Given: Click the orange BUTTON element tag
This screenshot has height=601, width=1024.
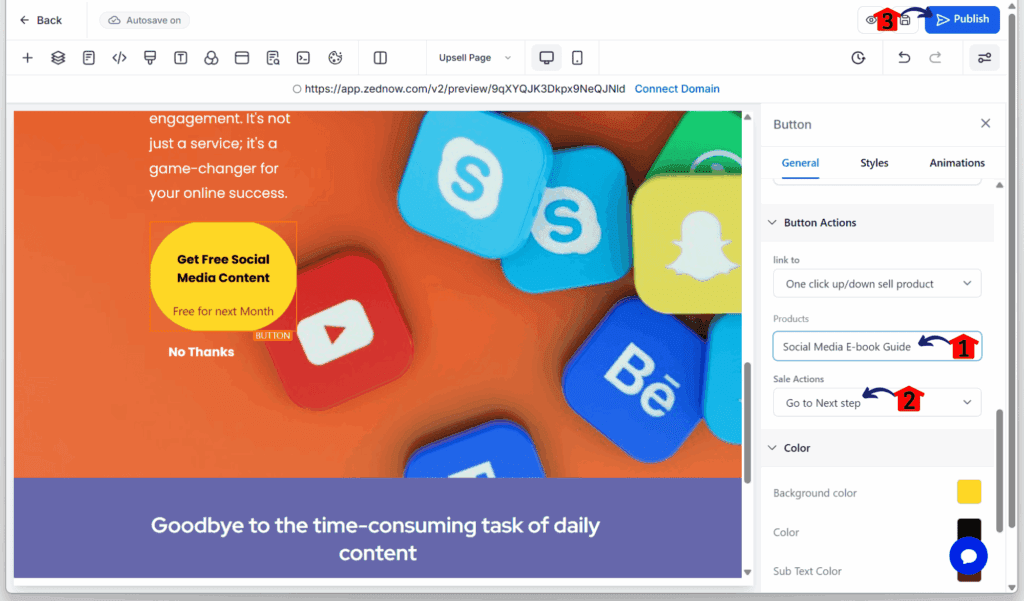Looking at the screenshot, I should (273, 336).
